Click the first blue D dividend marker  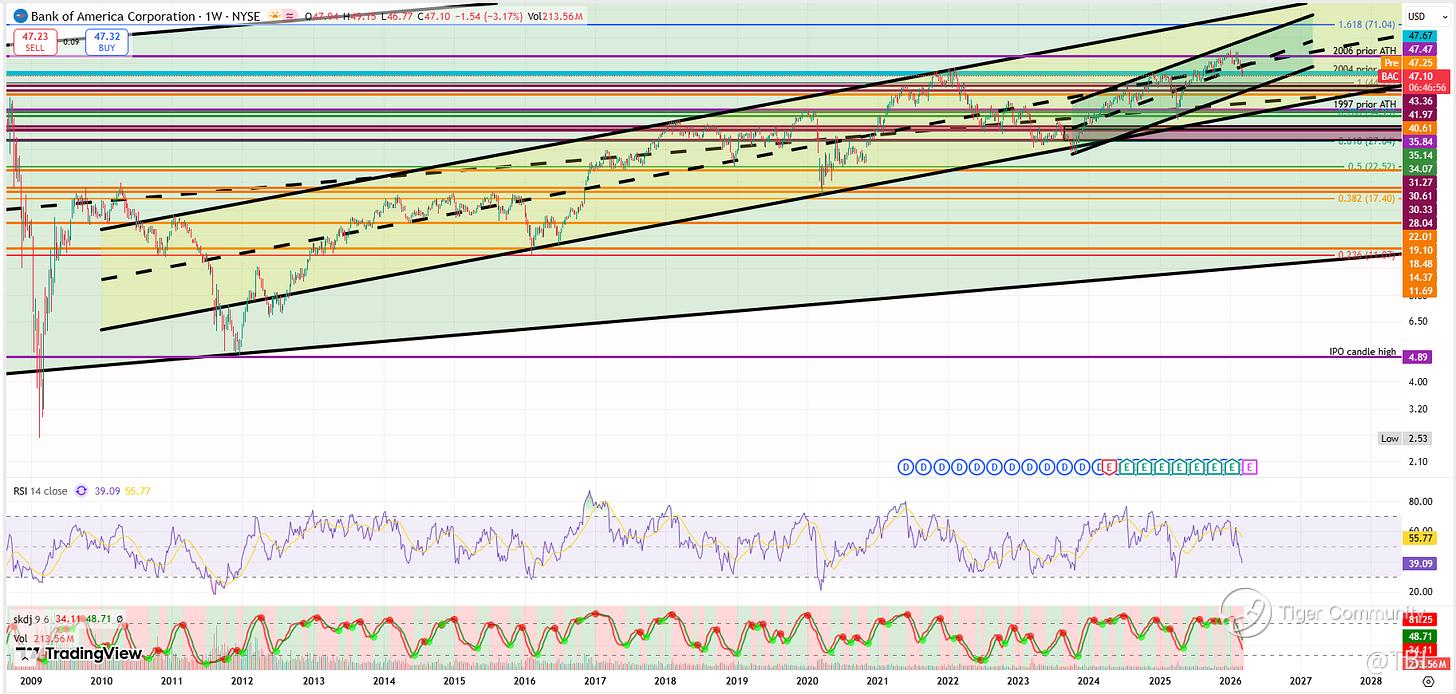point(906,467)
